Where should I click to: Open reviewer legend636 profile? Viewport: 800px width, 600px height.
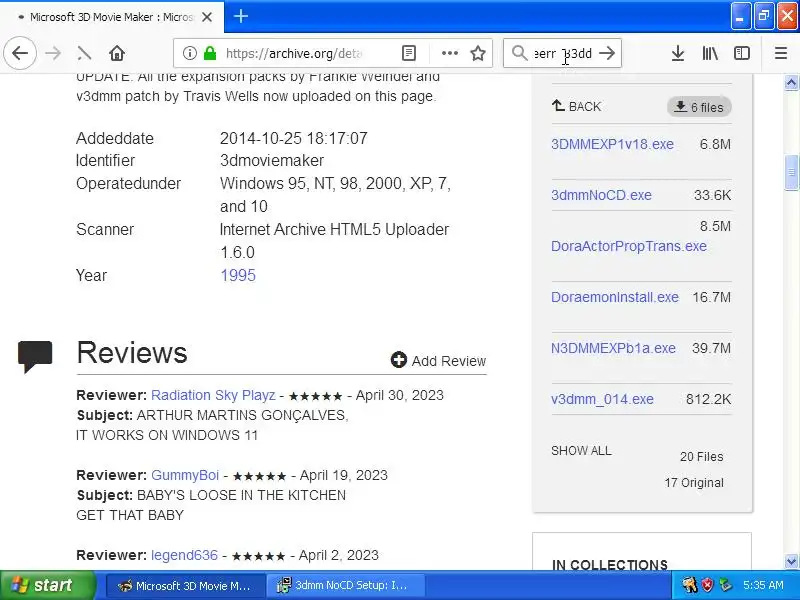point(184,556)
